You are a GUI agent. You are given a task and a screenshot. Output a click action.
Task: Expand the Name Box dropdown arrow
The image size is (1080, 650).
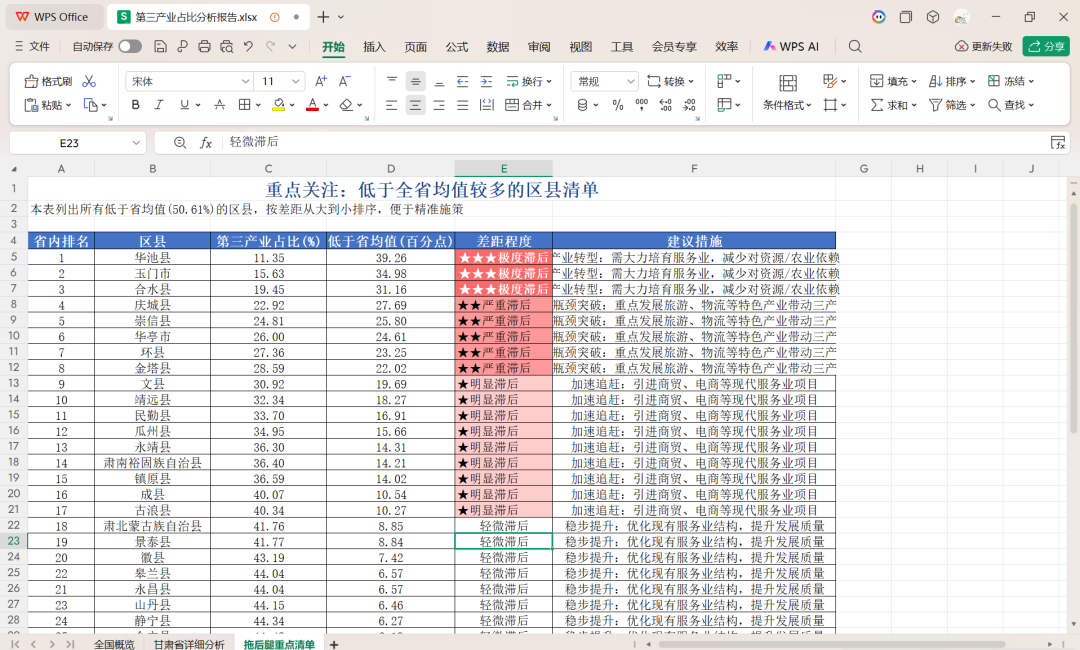[x=136, y=143]
